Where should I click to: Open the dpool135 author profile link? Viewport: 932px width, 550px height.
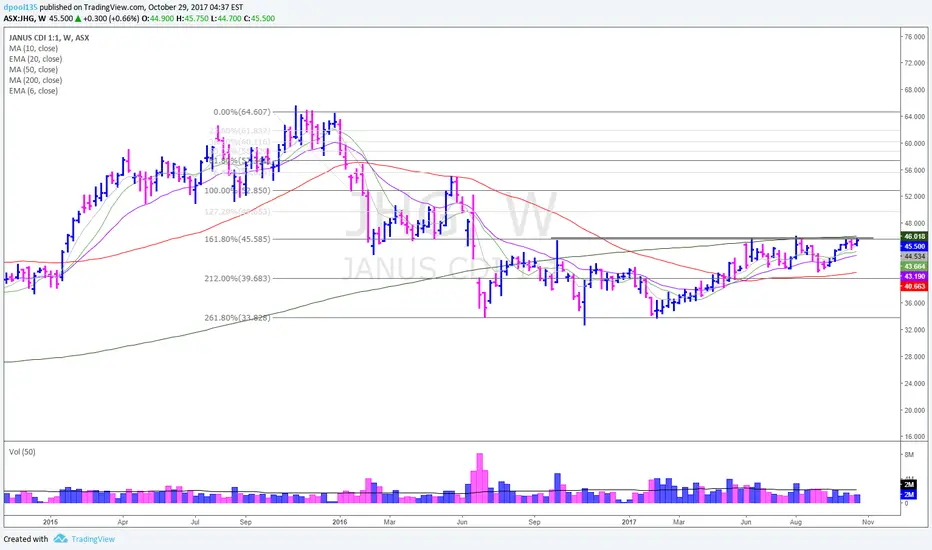click(21, 8)
